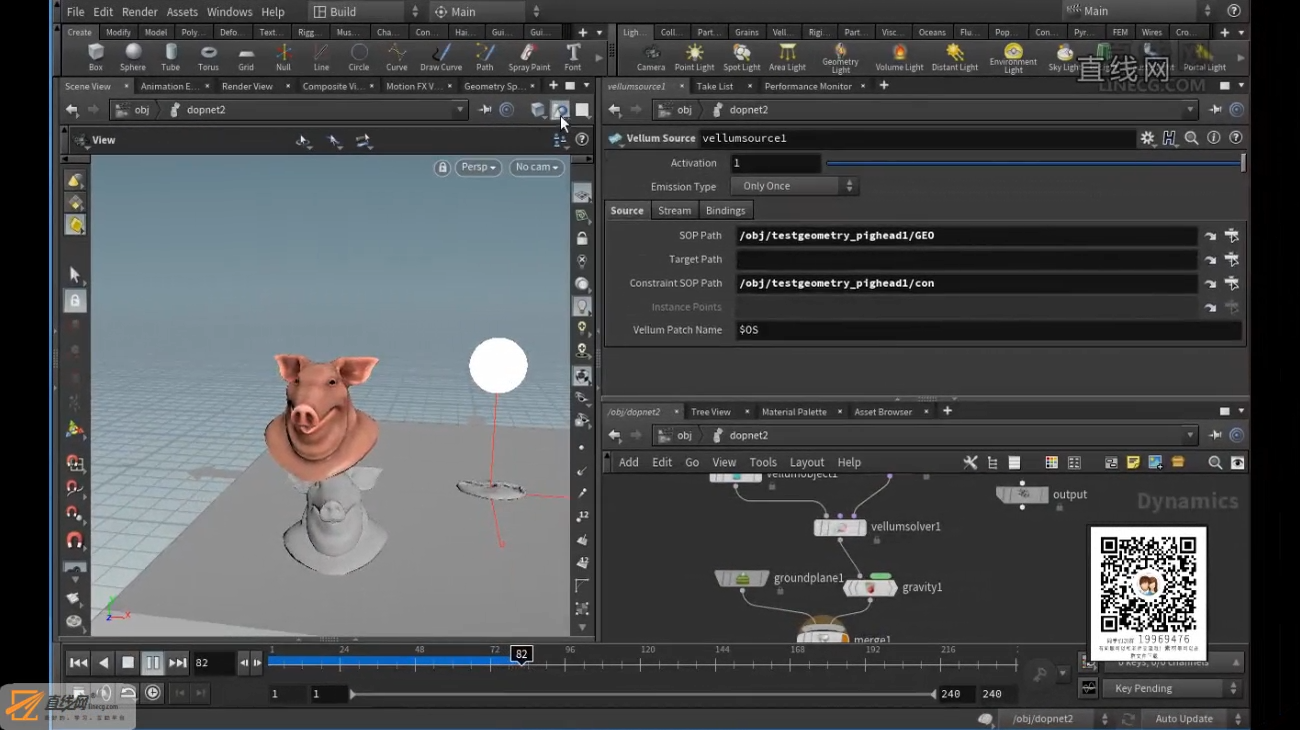Open the Main radial menu dropdown
Screen dimensions: 1300x730
[x=486, y=11]
